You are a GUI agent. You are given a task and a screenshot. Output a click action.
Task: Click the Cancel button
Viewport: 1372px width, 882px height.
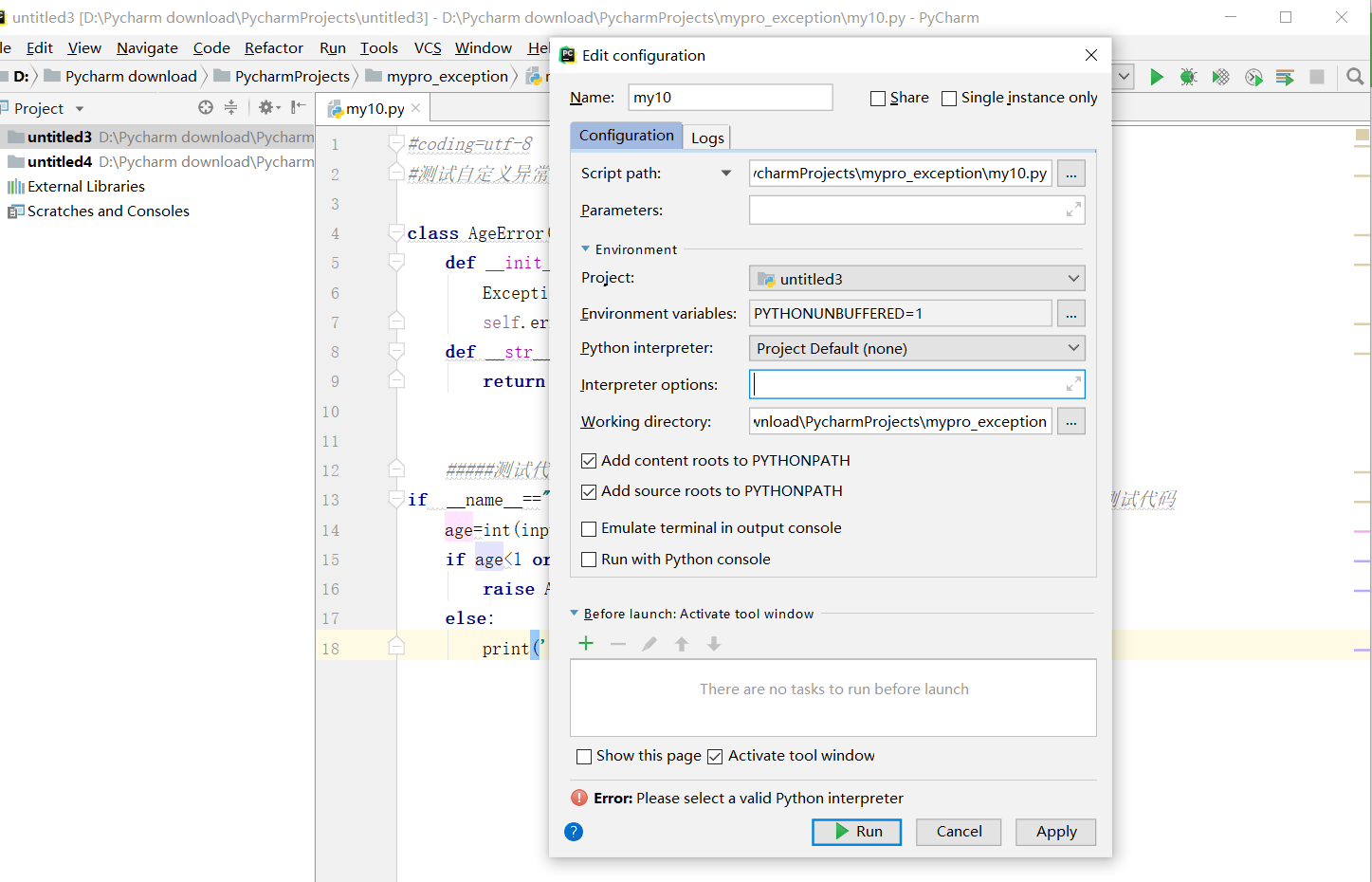click(x=959, y=832)
